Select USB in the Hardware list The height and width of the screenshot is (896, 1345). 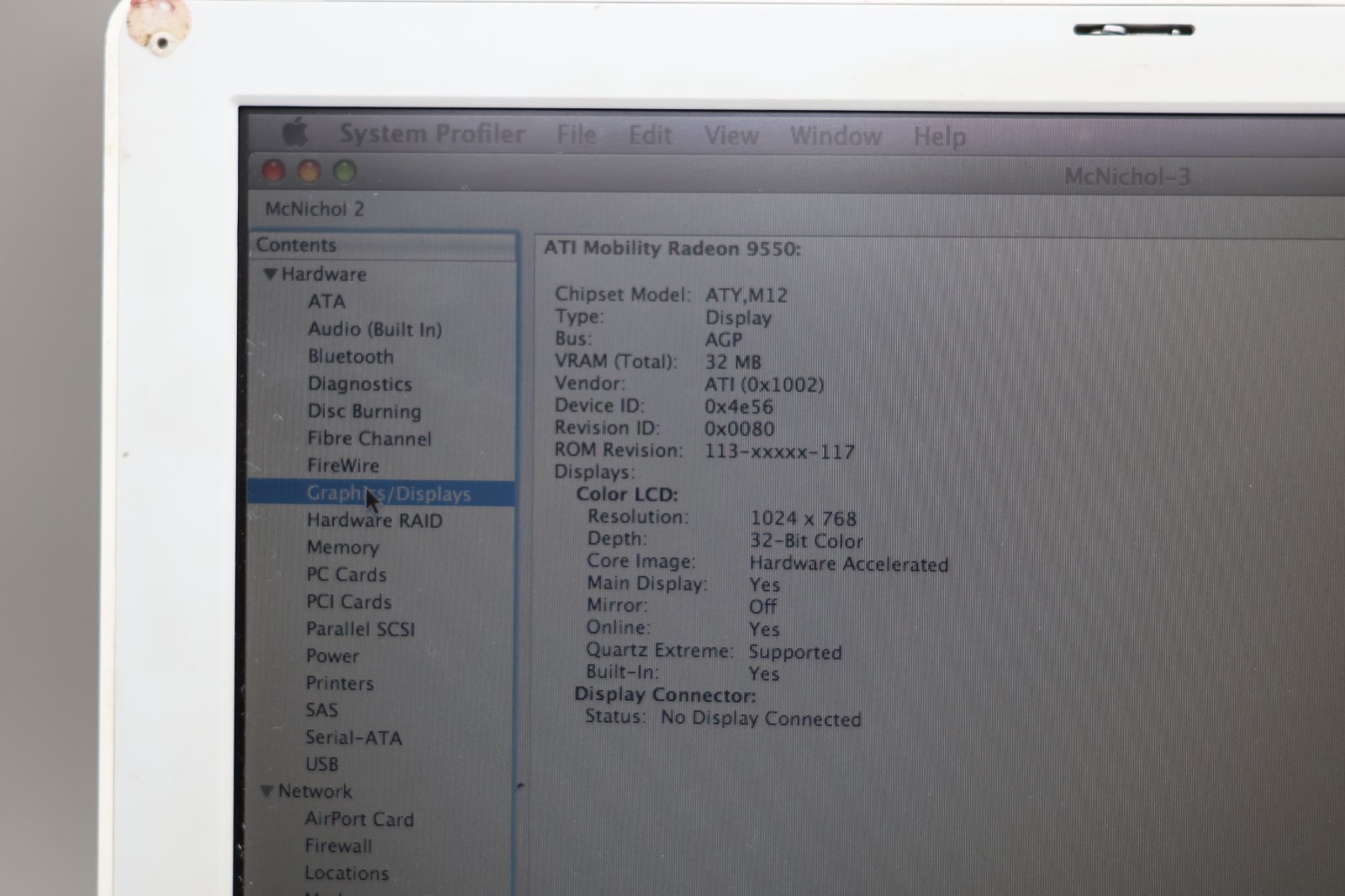pos(321,764)
